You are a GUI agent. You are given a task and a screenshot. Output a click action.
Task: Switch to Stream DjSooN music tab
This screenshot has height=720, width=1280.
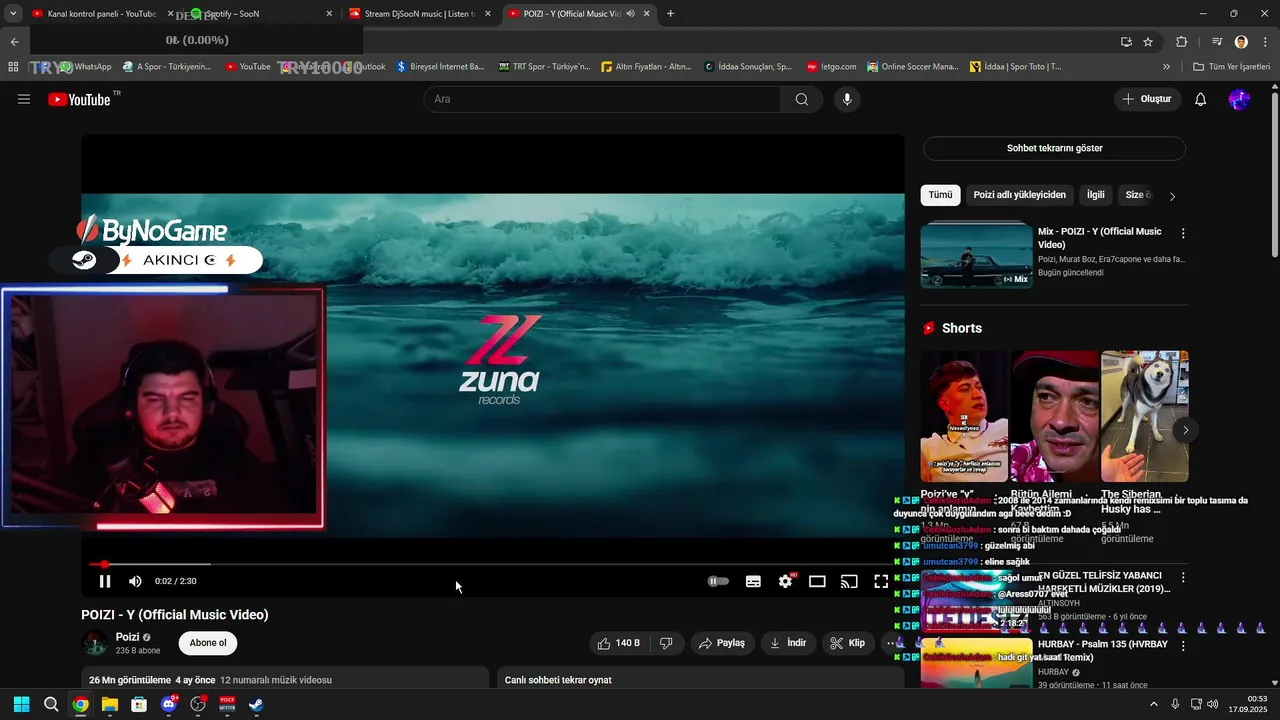[418, 14]
